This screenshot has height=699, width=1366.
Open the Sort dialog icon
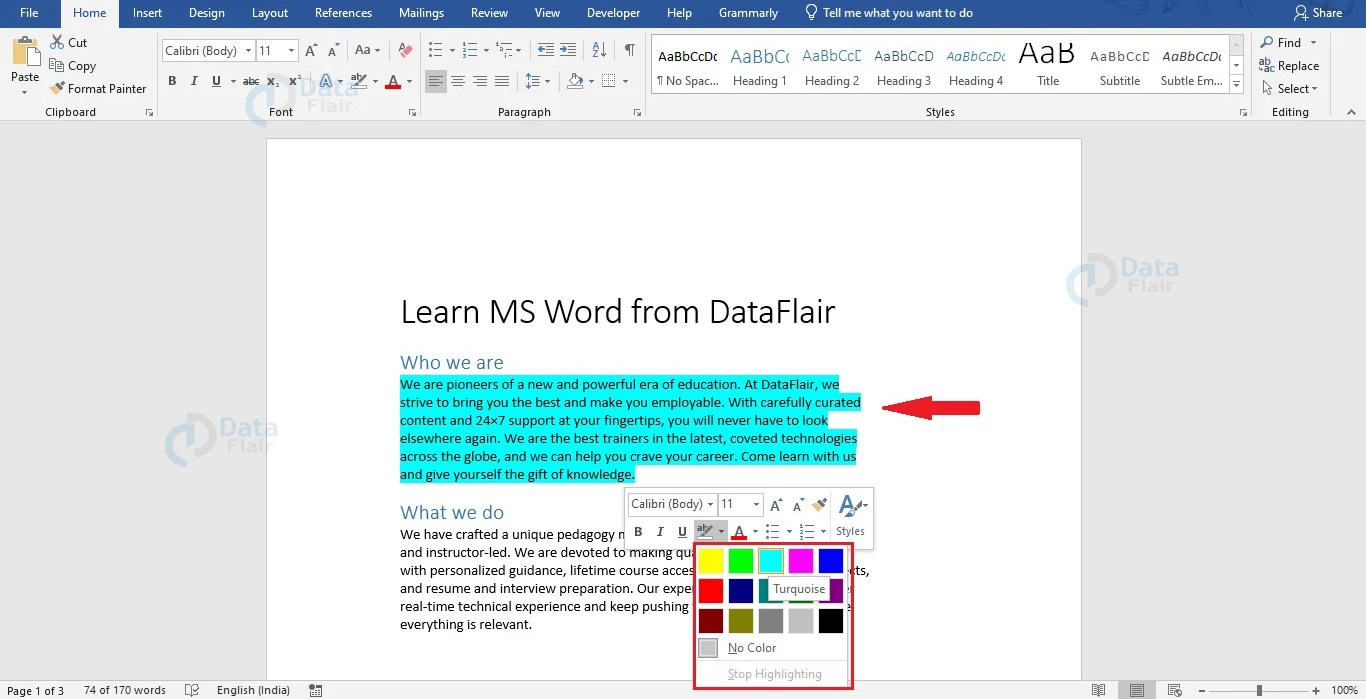pos(597,50)
